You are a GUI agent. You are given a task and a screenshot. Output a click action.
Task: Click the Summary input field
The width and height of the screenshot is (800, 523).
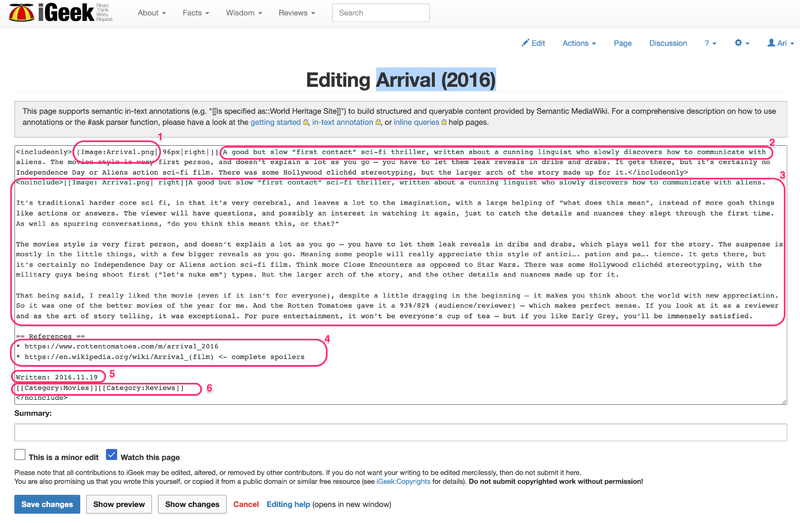click(x=401, y=432)
